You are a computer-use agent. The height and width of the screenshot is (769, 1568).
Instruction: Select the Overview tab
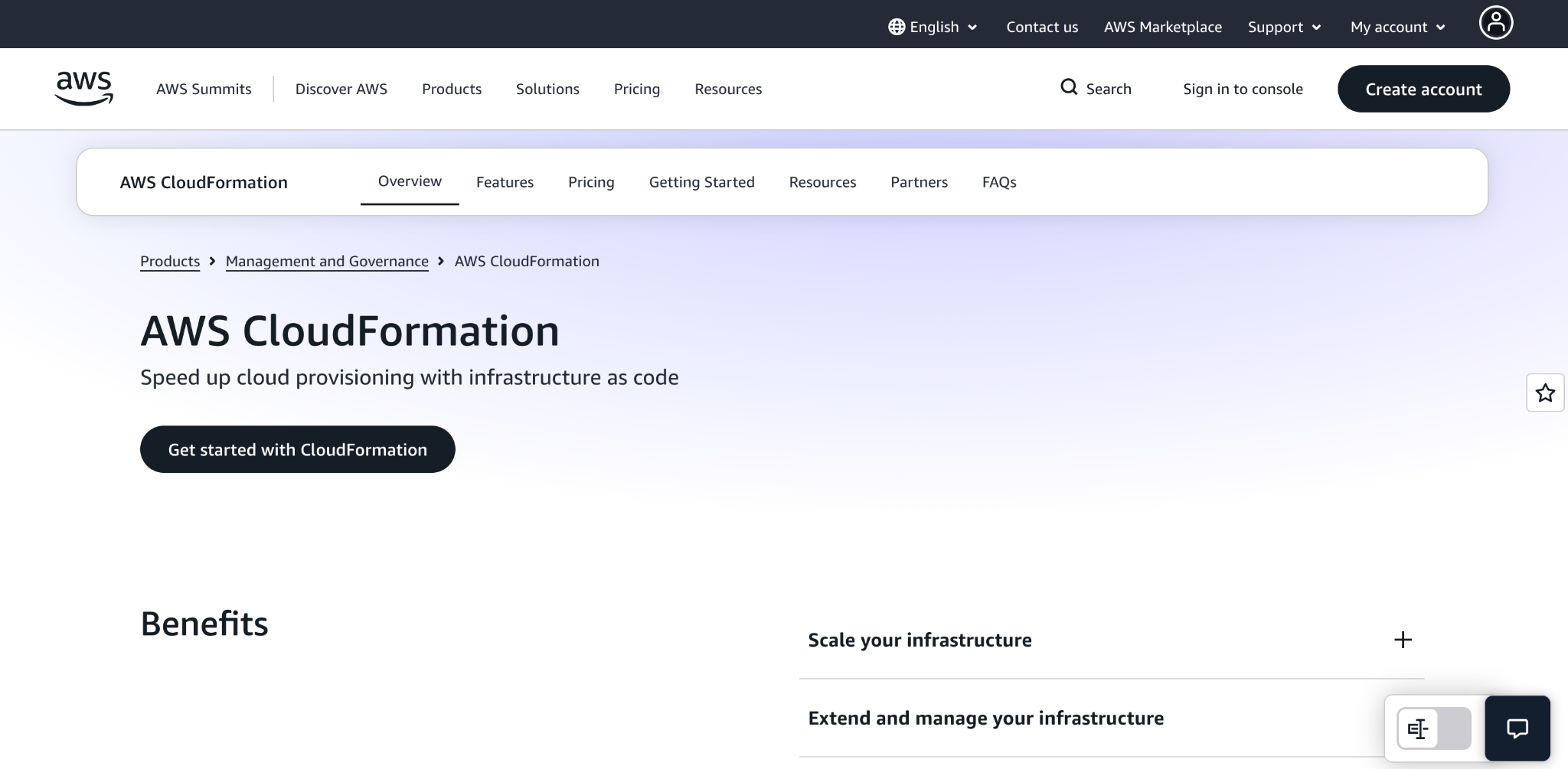(410, 181)
